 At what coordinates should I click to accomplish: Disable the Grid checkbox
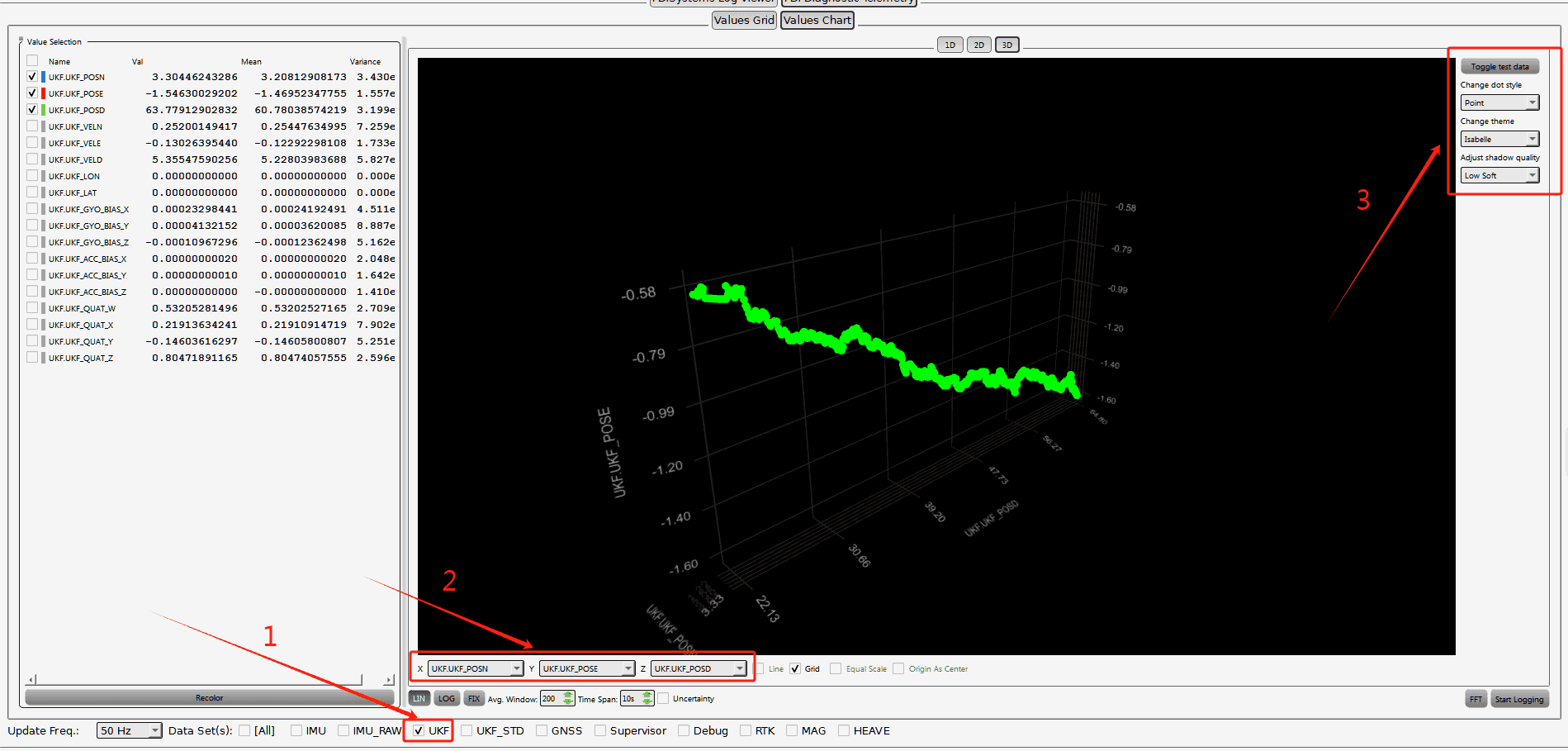coord(795,669)
